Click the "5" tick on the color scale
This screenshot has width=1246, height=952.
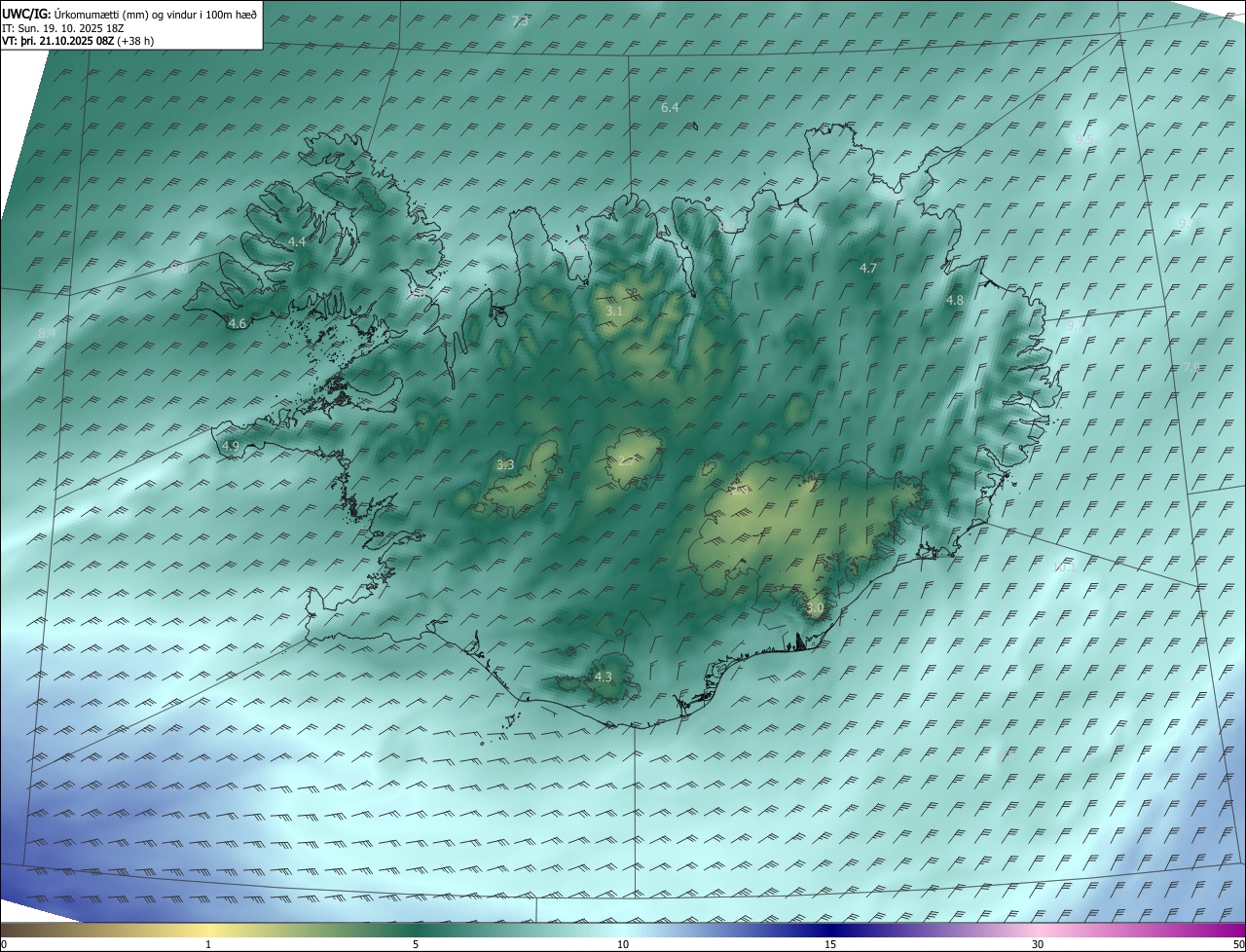[x=416, y=944]
